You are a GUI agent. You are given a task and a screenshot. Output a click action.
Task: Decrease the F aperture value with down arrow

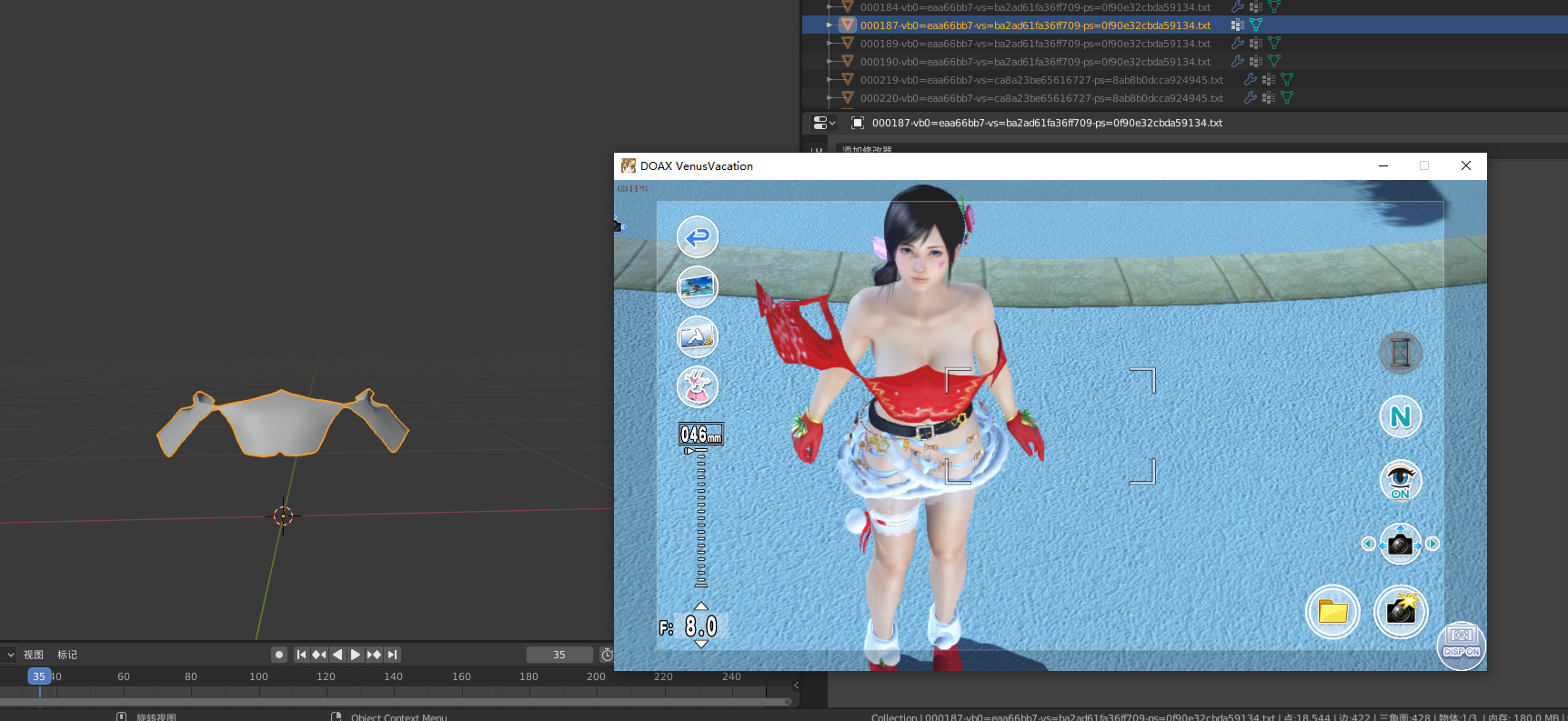[700, 644]
